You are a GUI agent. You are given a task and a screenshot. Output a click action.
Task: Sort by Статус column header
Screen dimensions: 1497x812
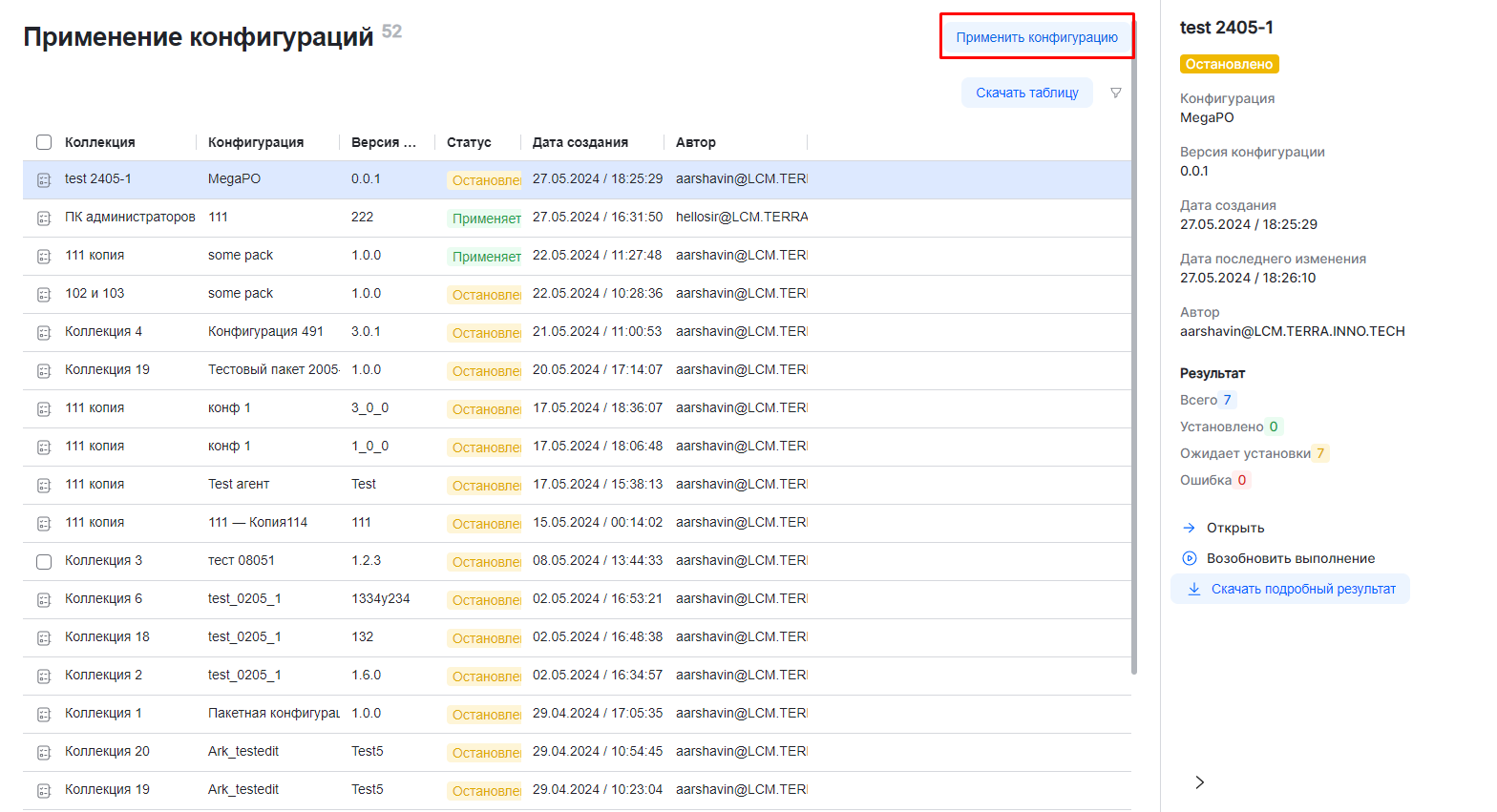coord(469,142)
